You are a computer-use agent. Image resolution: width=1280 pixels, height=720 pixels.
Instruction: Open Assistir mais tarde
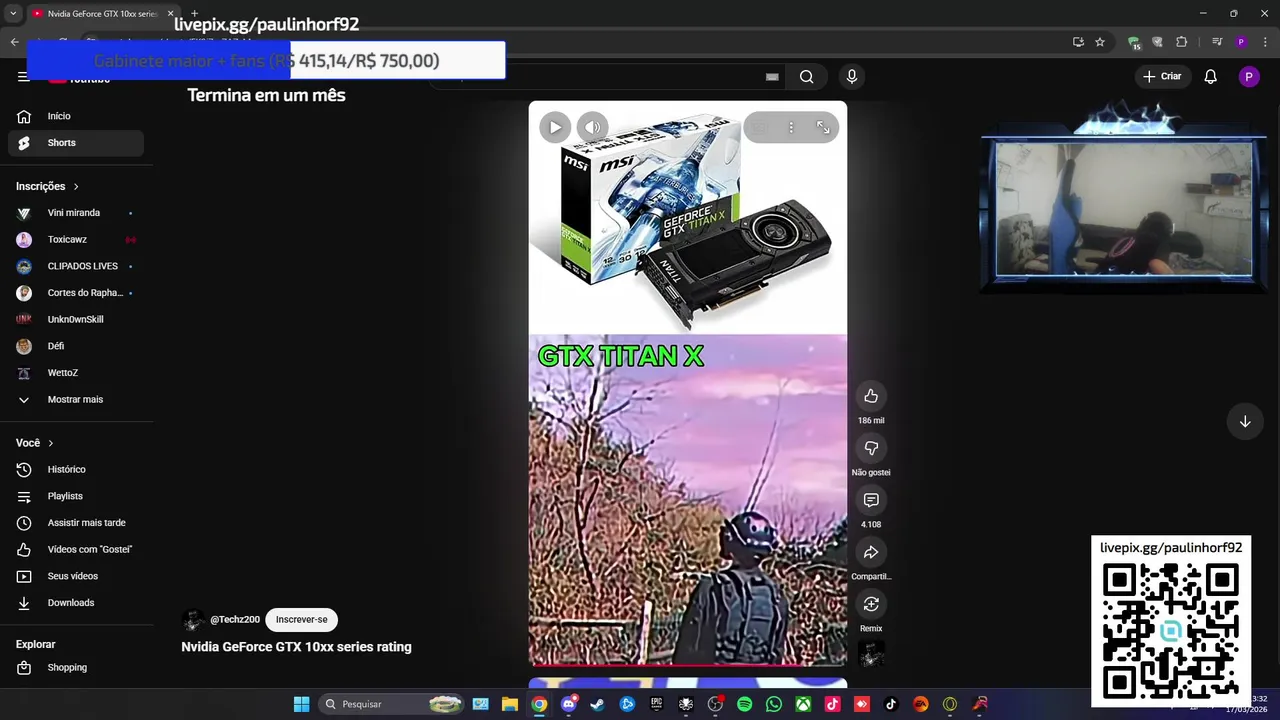point(76,523)
